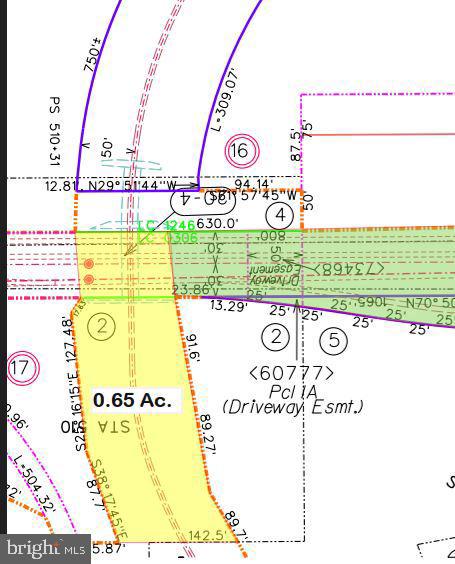Click the circled number 17 marker
The height and width of the screenshot is (564, 455).
click(22, 368)
